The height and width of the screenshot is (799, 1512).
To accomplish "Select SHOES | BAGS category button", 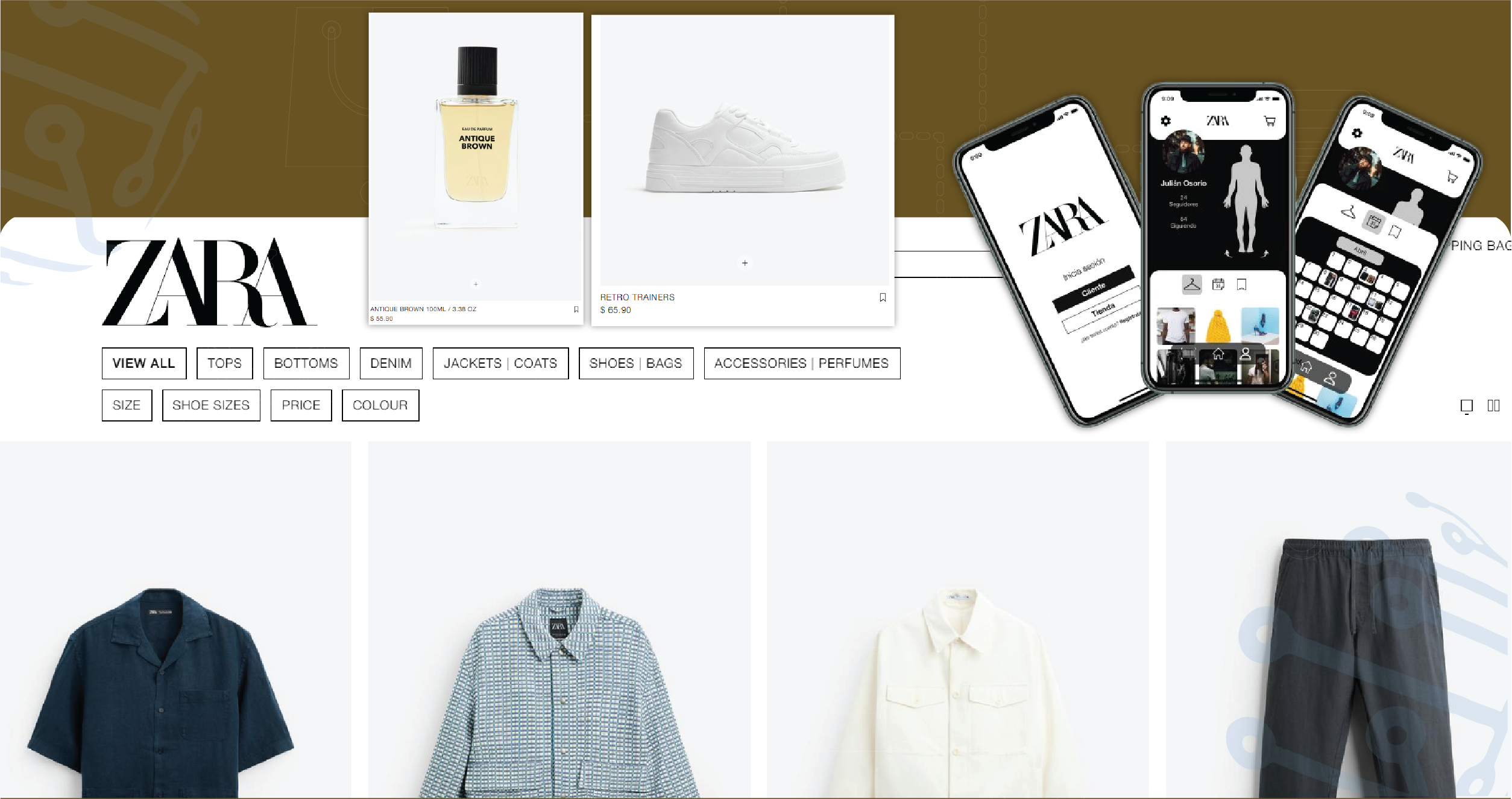I will point(634,363).
